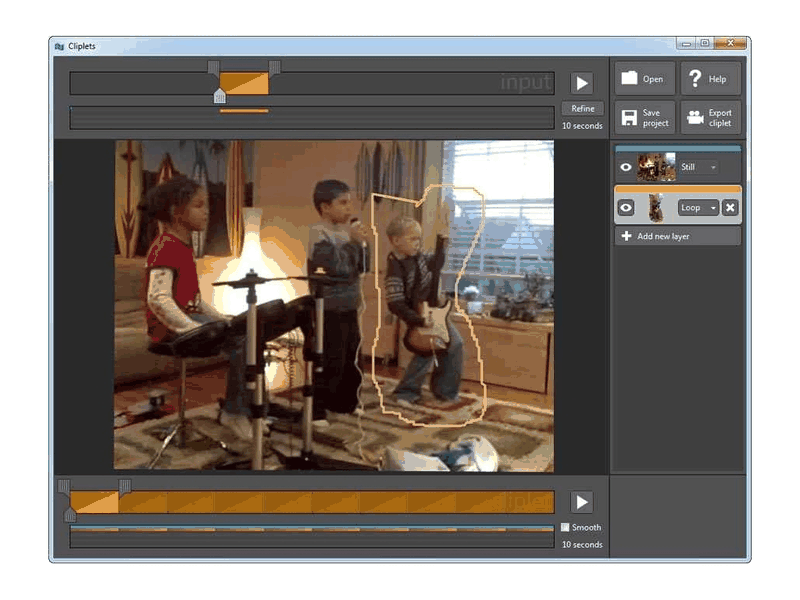Play the cliplet output timeline
Screen dimensions: 800x600
tap(582, 502)
